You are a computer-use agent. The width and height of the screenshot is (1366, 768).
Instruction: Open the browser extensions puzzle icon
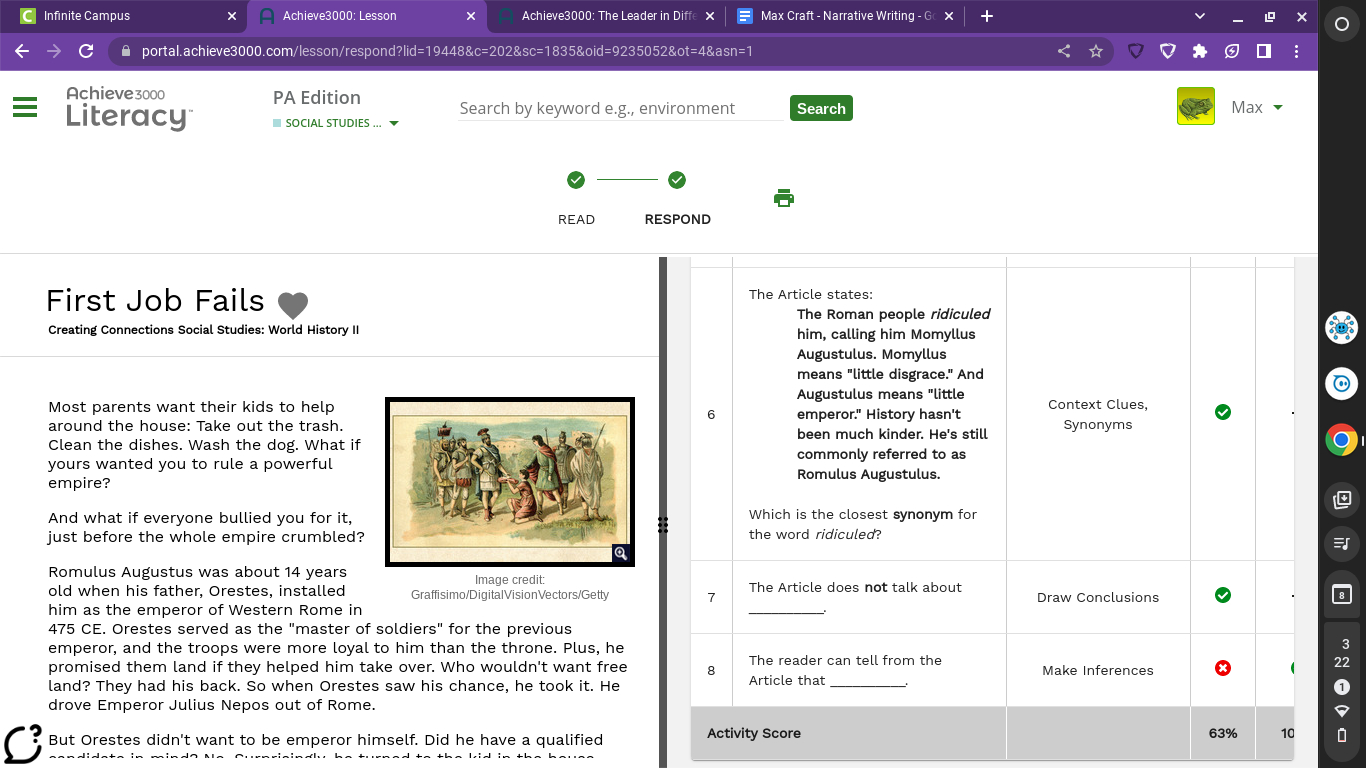point(1200,51)
